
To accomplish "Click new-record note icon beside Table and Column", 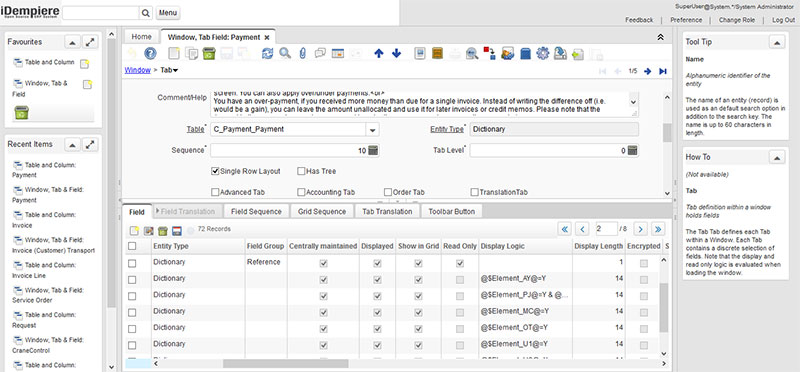I will pyautogui.click(x=85, y=63).
